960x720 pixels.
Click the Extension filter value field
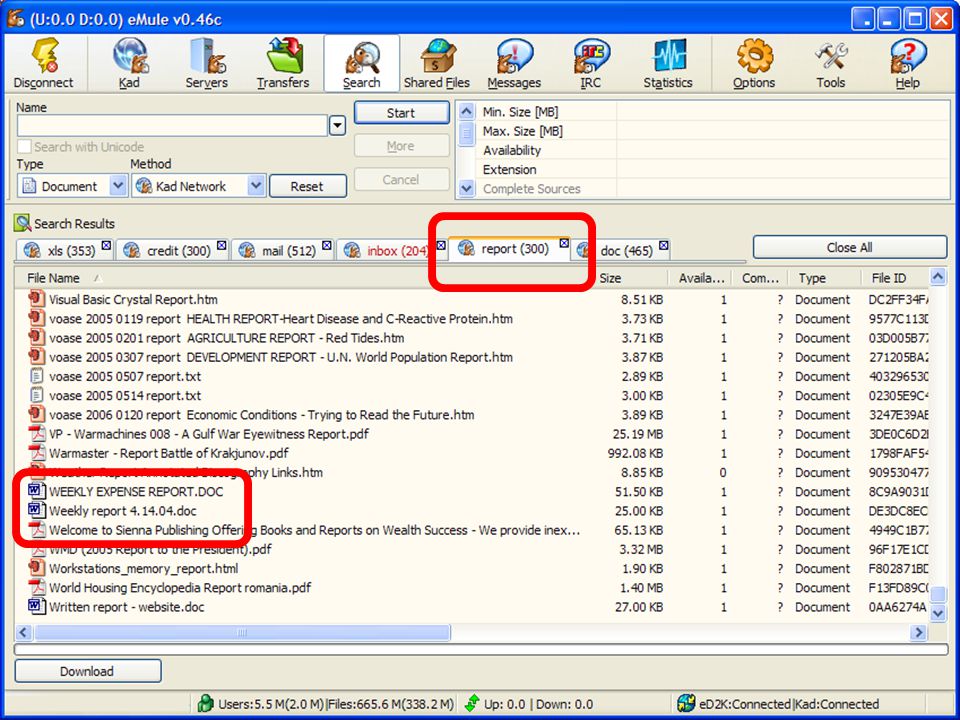[782, 169]
